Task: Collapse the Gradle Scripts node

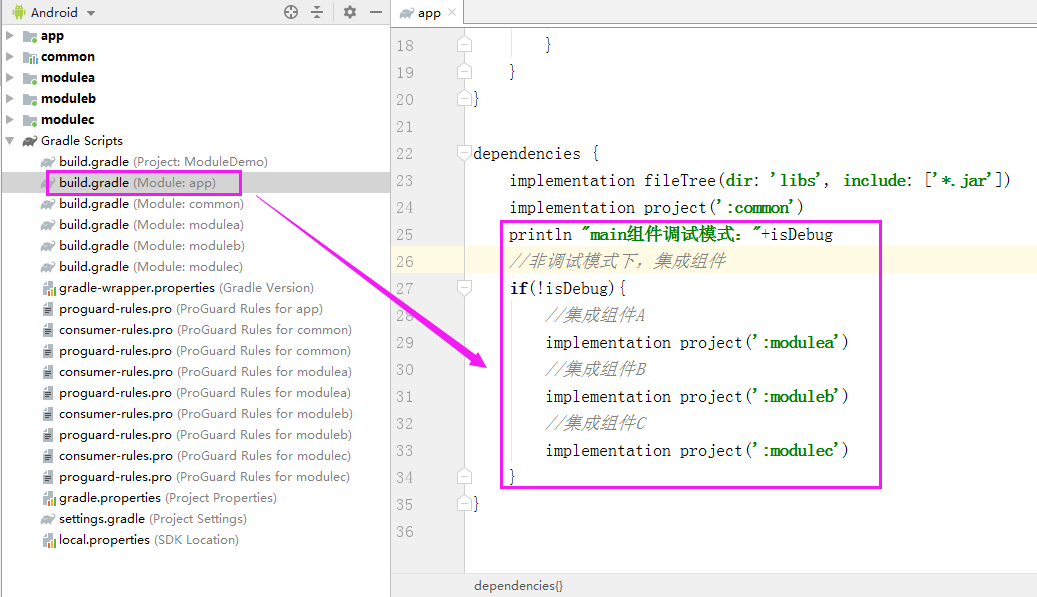Action: tap(10, 141)
